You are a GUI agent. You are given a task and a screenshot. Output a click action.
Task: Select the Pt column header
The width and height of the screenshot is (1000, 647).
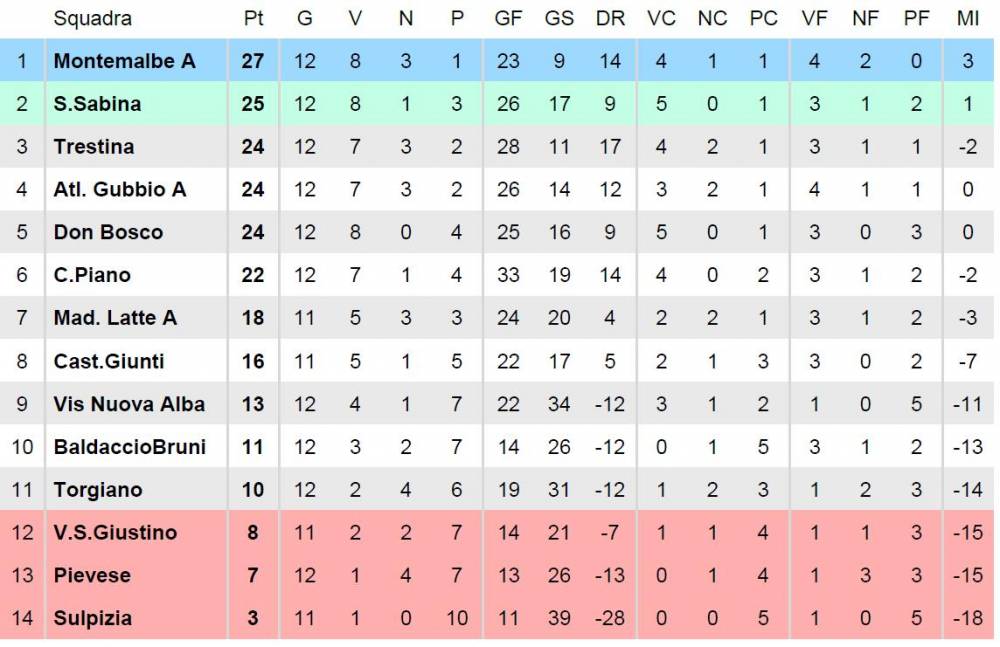(253, 19)
